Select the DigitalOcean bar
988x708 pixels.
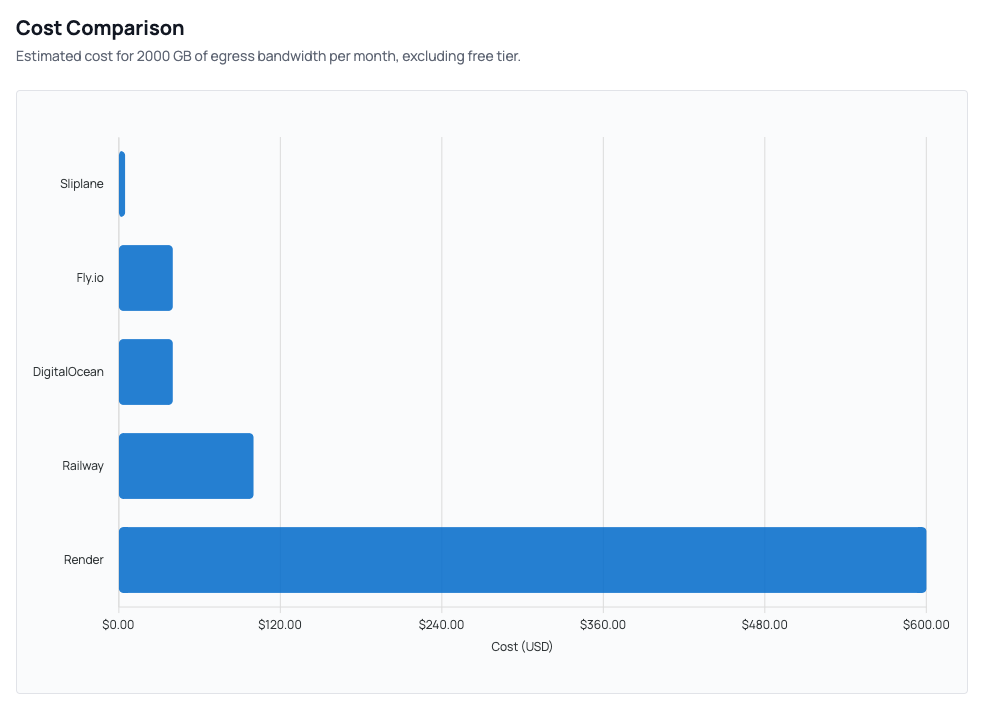tap(145, 371)
